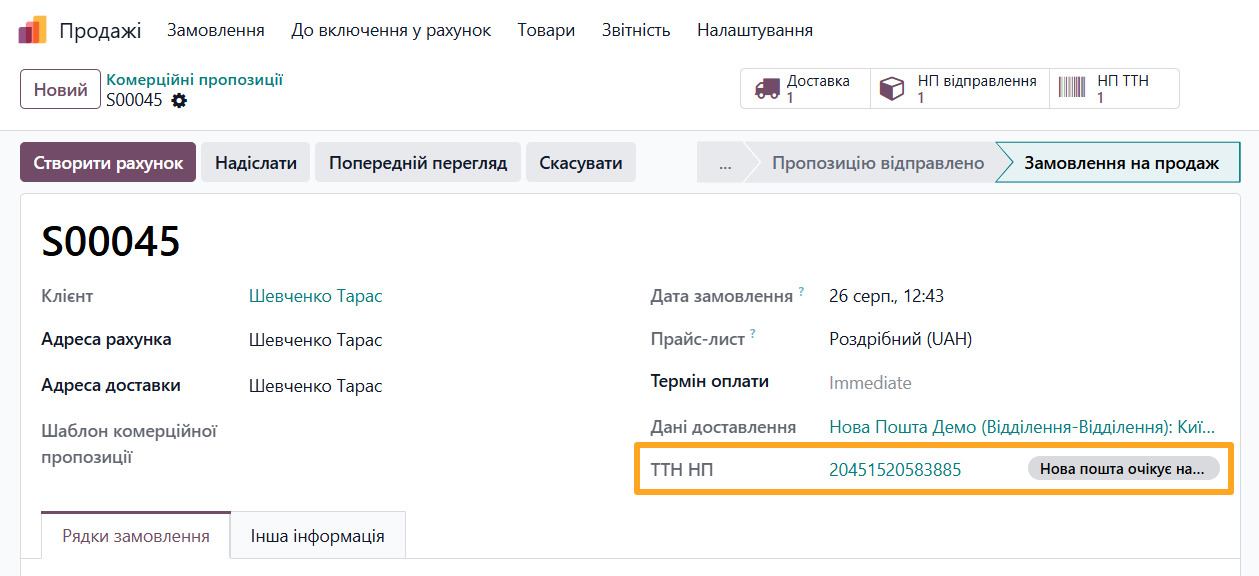Open the Комерційні пропозиції breadcrumb link
This screenshot has height=576, width=1259.
click(195, 80)
